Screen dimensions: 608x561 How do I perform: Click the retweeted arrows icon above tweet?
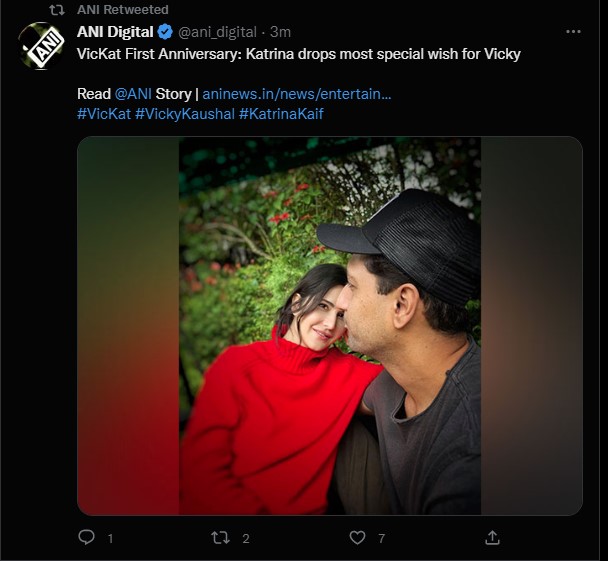(57, 9)
